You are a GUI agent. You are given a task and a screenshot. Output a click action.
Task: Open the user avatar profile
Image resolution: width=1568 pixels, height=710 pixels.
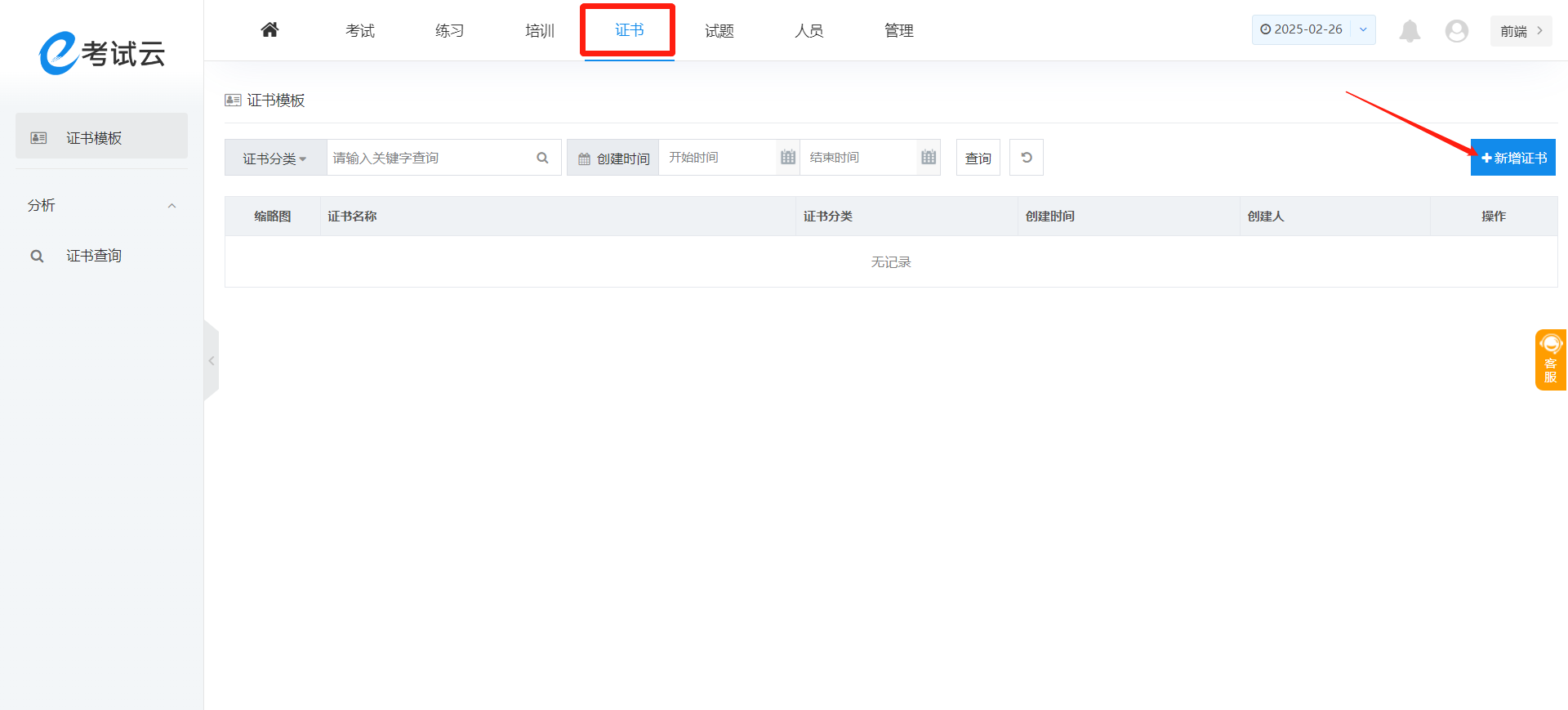click(x=1456, y=31)
